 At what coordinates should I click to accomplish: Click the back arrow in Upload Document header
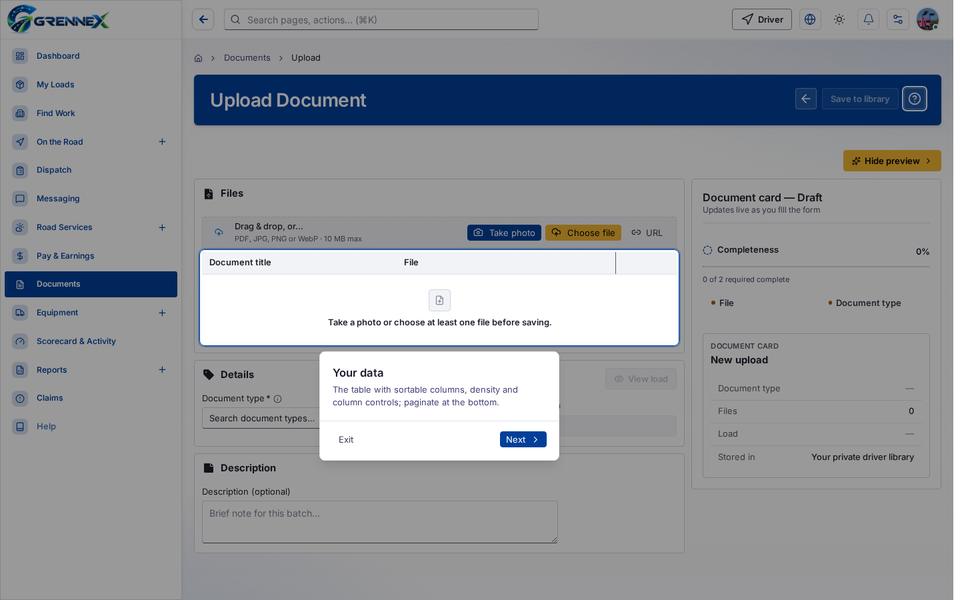click(806, 99)
